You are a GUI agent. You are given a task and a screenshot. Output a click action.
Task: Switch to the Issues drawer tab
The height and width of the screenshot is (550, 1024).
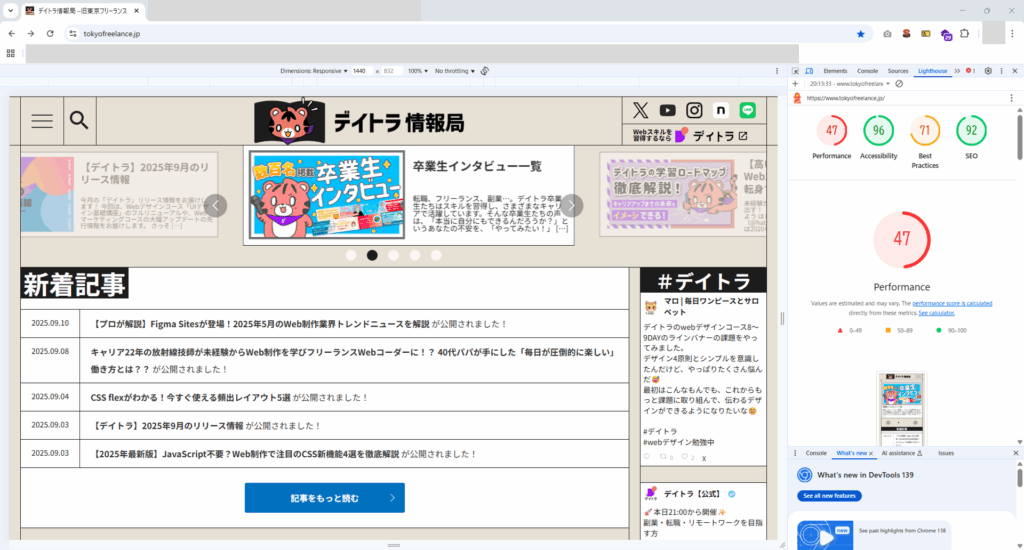[x=945, y=453]
